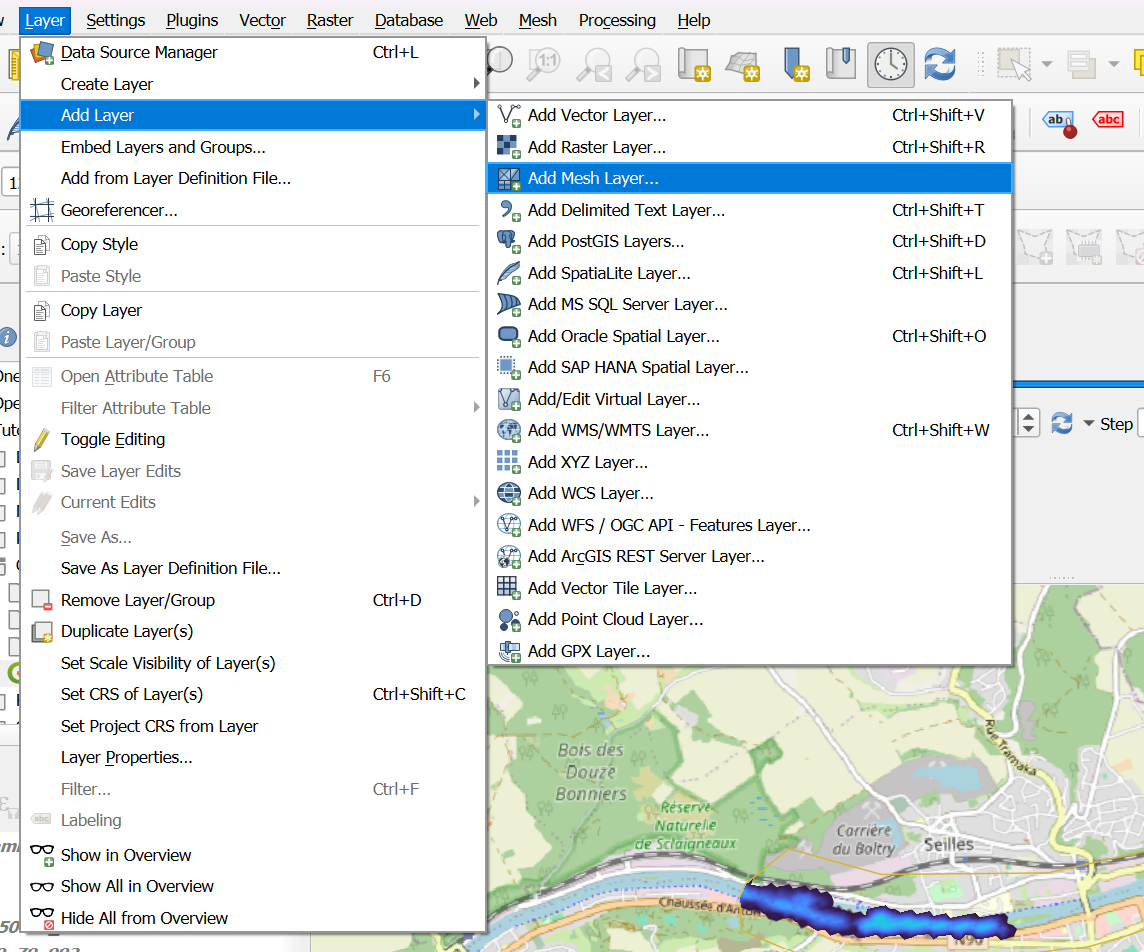The image size is (1144, 952).
Task: Expand the Add Layer submenu arrow
Action: [x=476, y=115]
